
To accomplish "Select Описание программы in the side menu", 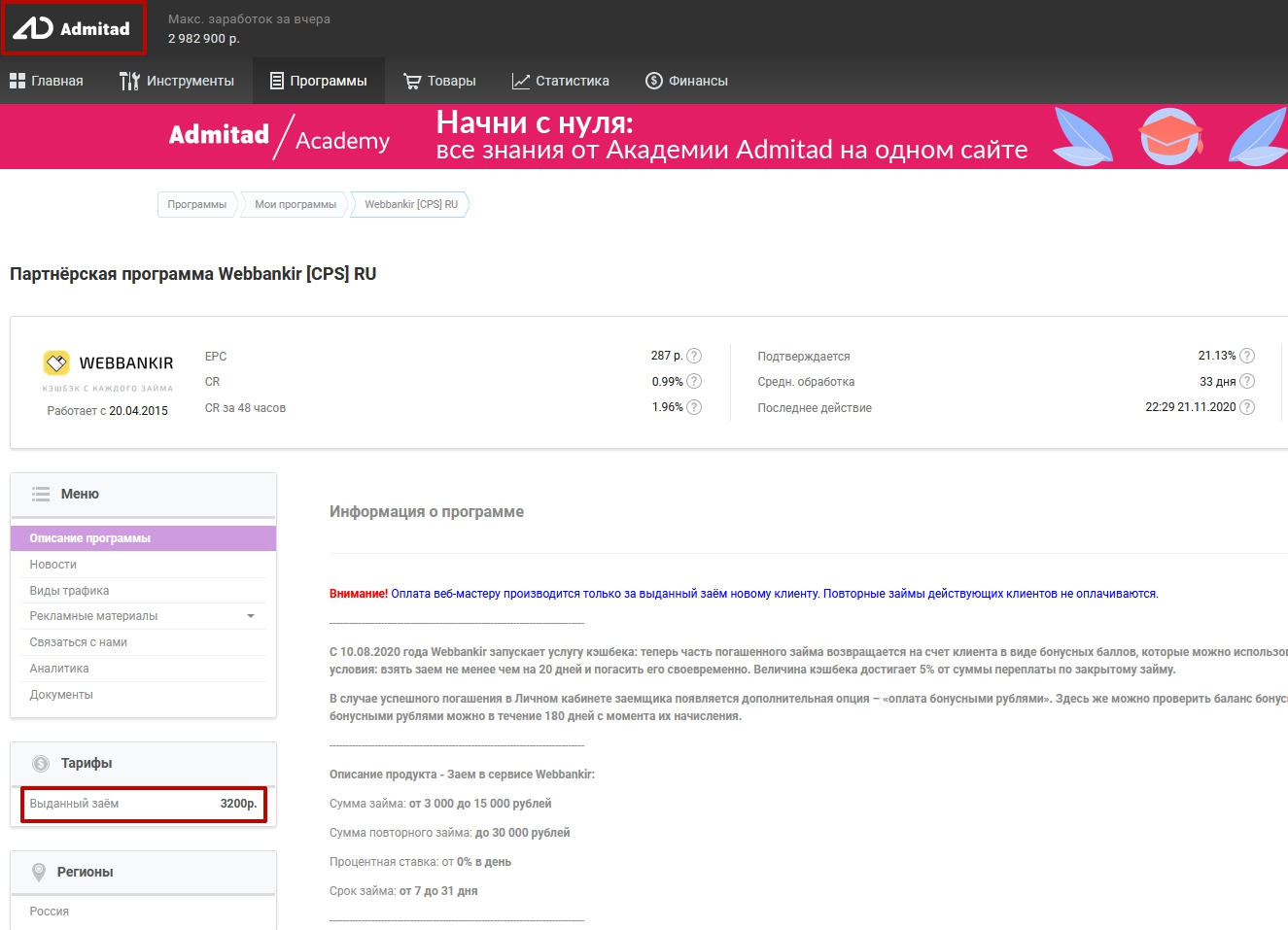I will click(x=144, y=538).
